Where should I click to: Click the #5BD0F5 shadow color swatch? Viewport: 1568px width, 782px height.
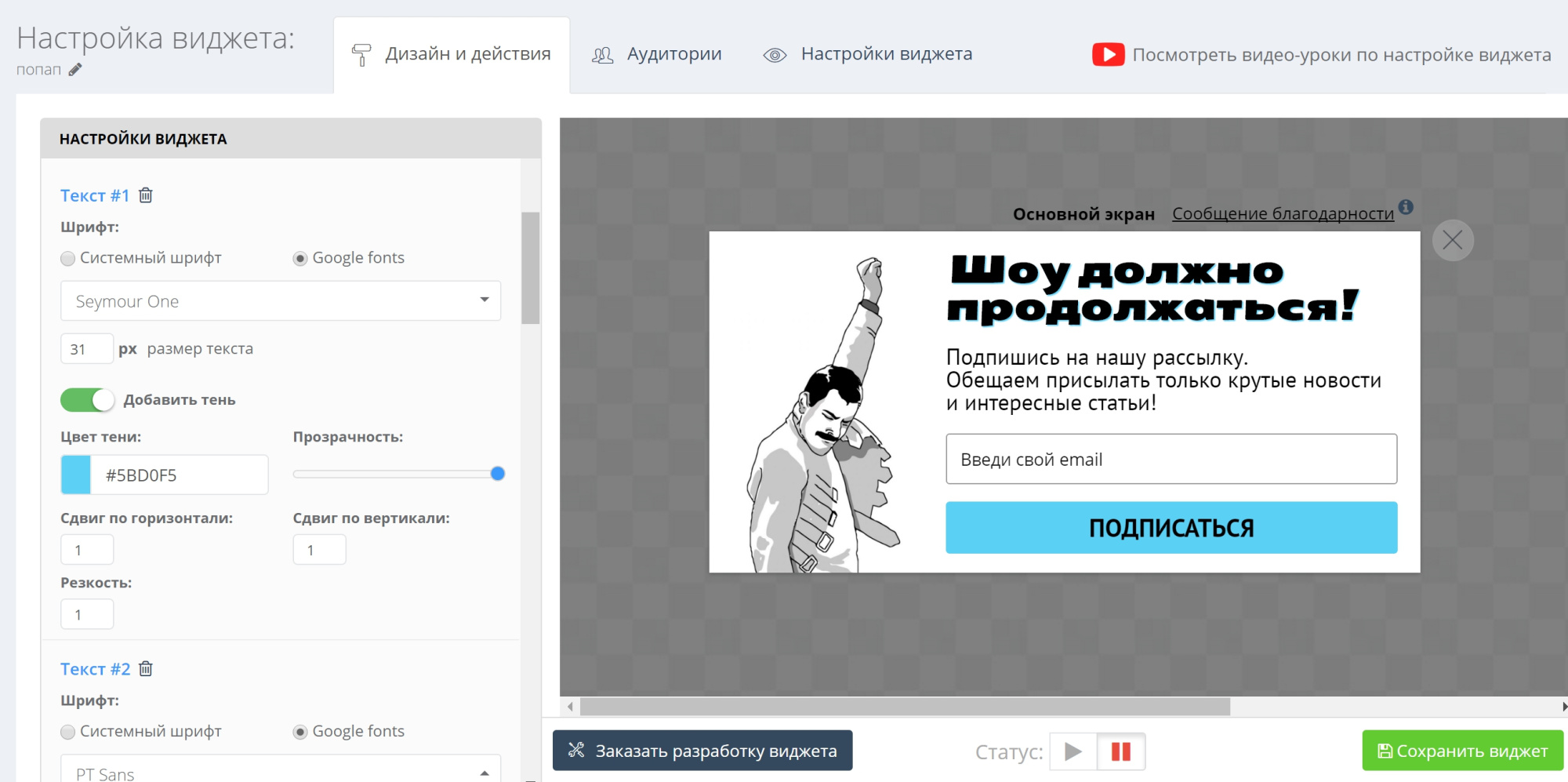[x=74, y=475]
